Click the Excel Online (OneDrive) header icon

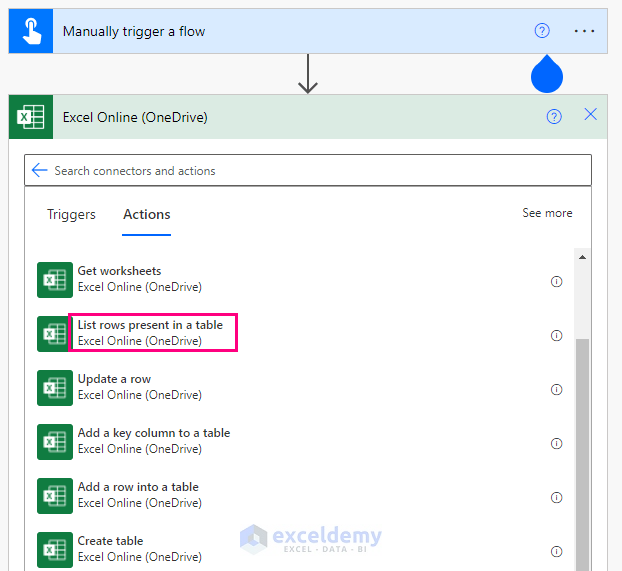point(31,117)
